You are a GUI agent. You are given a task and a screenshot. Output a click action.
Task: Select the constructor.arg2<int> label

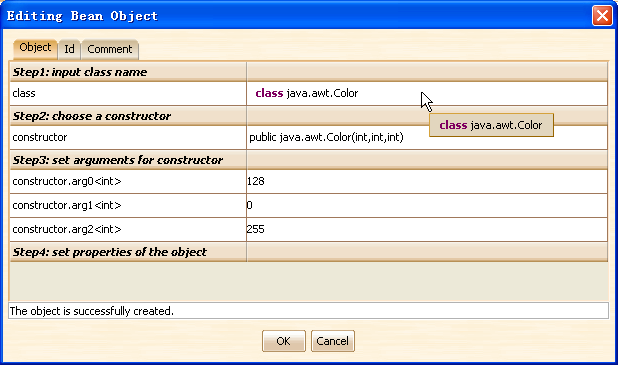128,229
